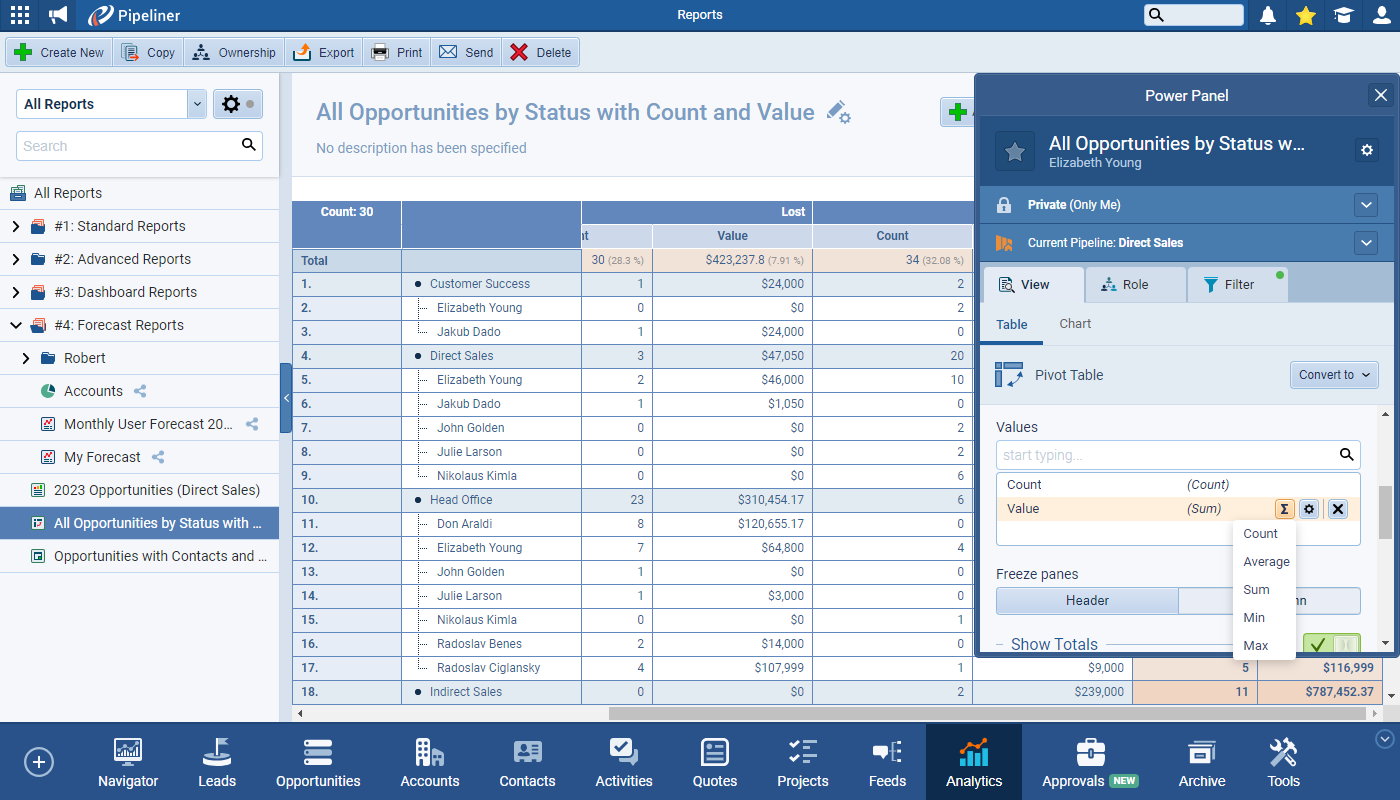Viewport: 1400px width, 800px height.
Task: Click the Create New button
Action: 60,53
